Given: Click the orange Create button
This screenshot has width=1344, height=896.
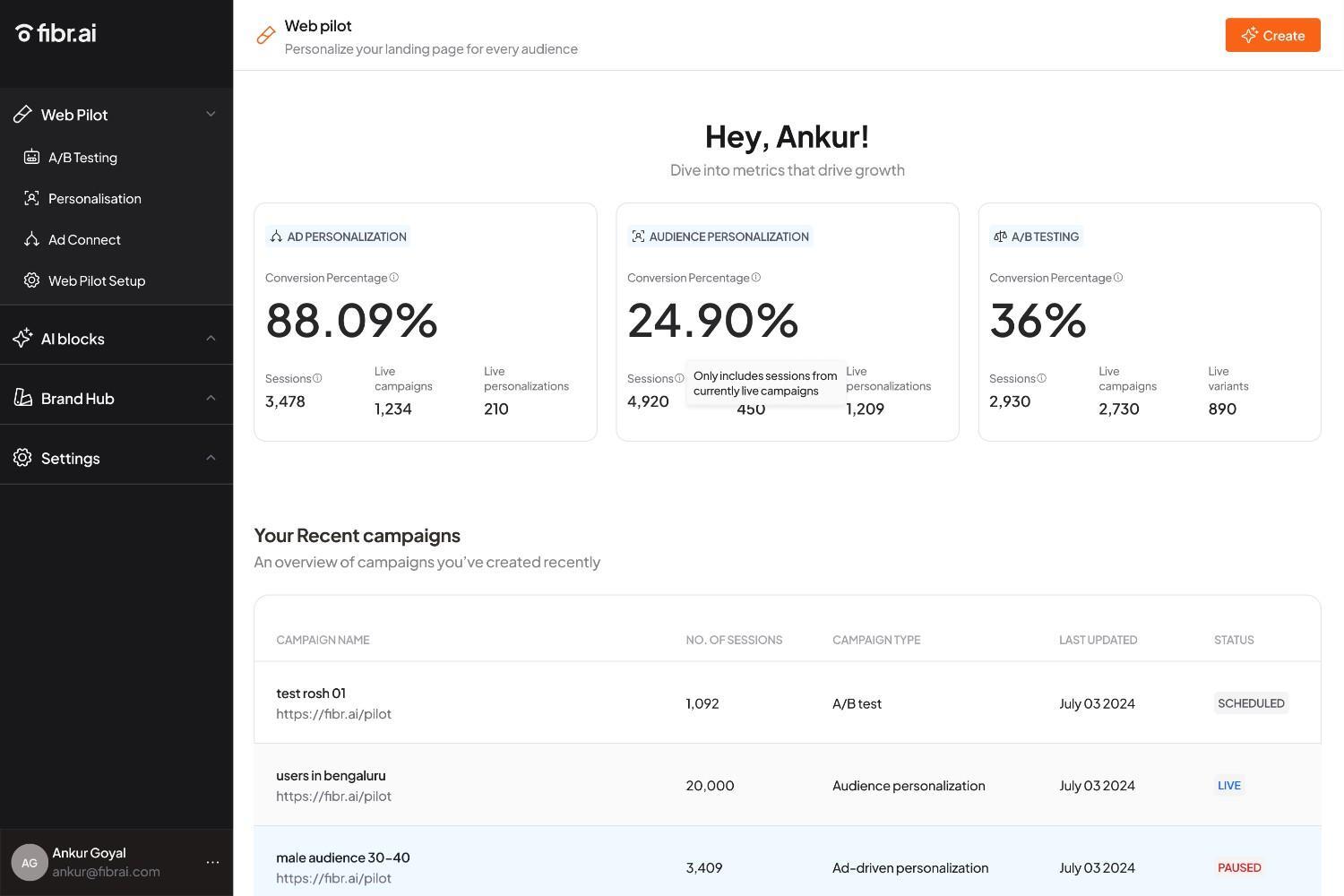Looking at the screenshot, I should tap(1272, 36).
